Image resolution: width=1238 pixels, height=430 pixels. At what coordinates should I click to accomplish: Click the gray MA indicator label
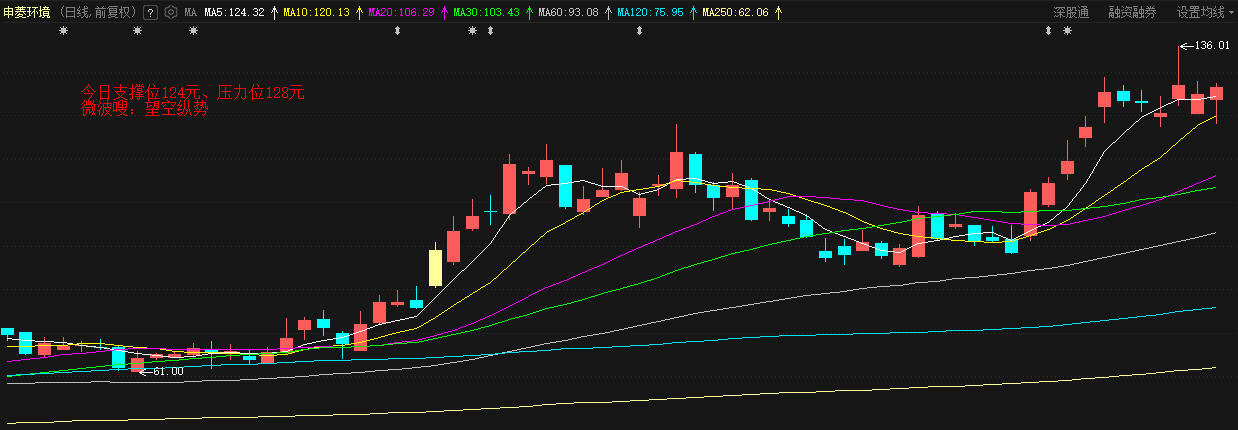[x=190, y=13]
